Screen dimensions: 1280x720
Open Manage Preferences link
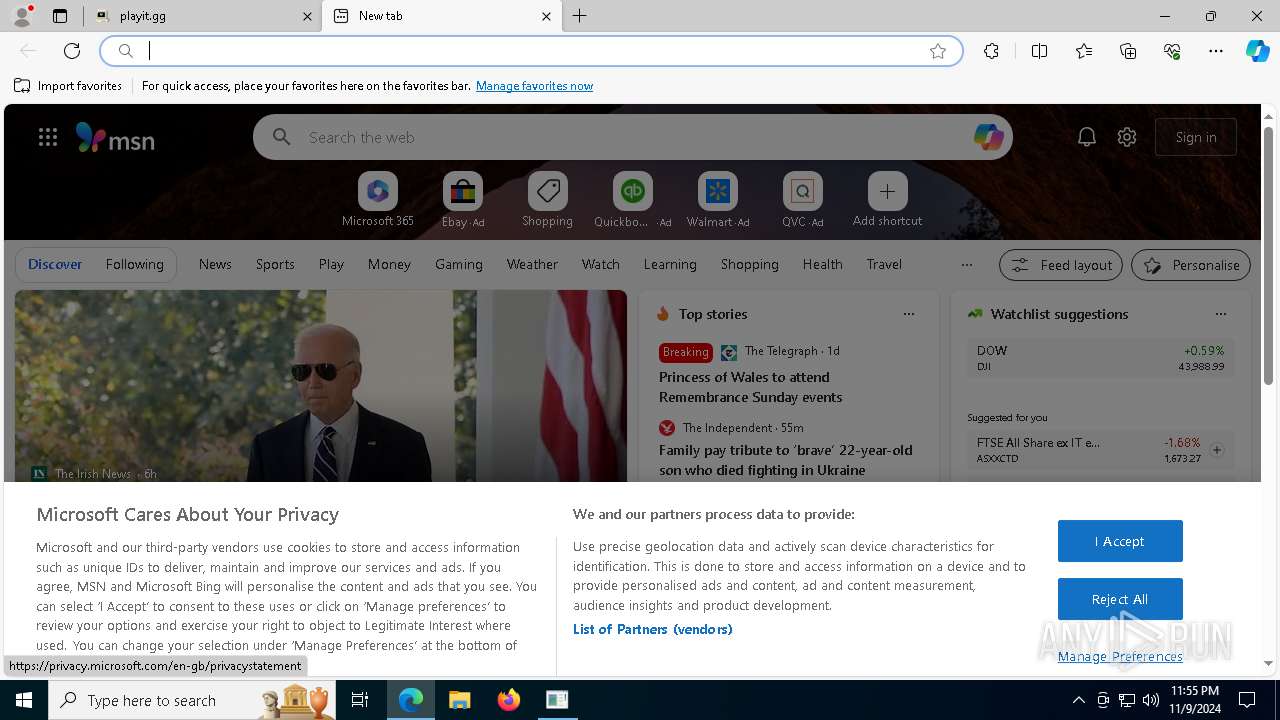(x=1120, y=656)
